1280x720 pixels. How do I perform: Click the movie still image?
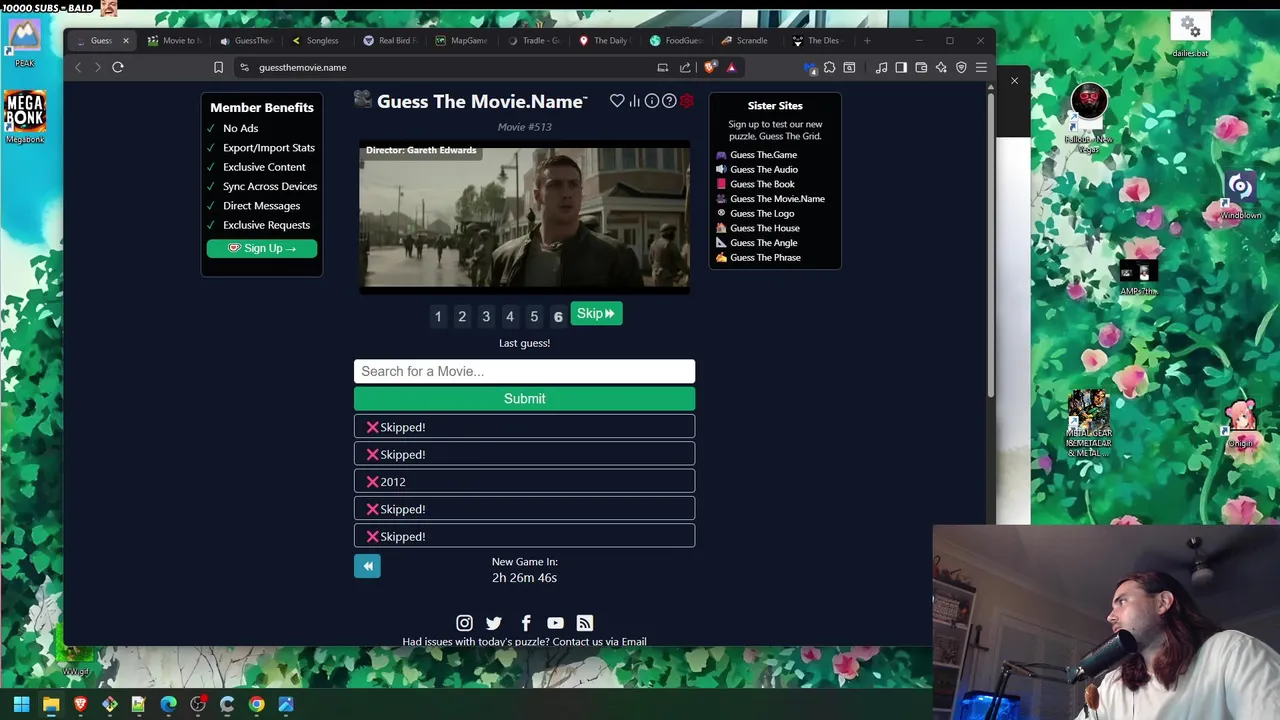(524, 217)
